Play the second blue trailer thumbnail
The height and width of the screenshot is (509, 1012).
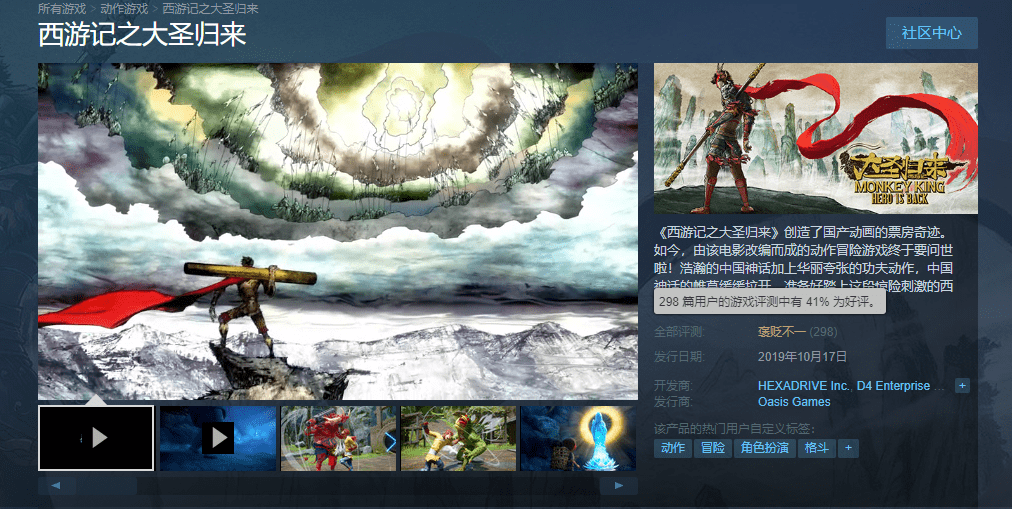tap(218, 438)
